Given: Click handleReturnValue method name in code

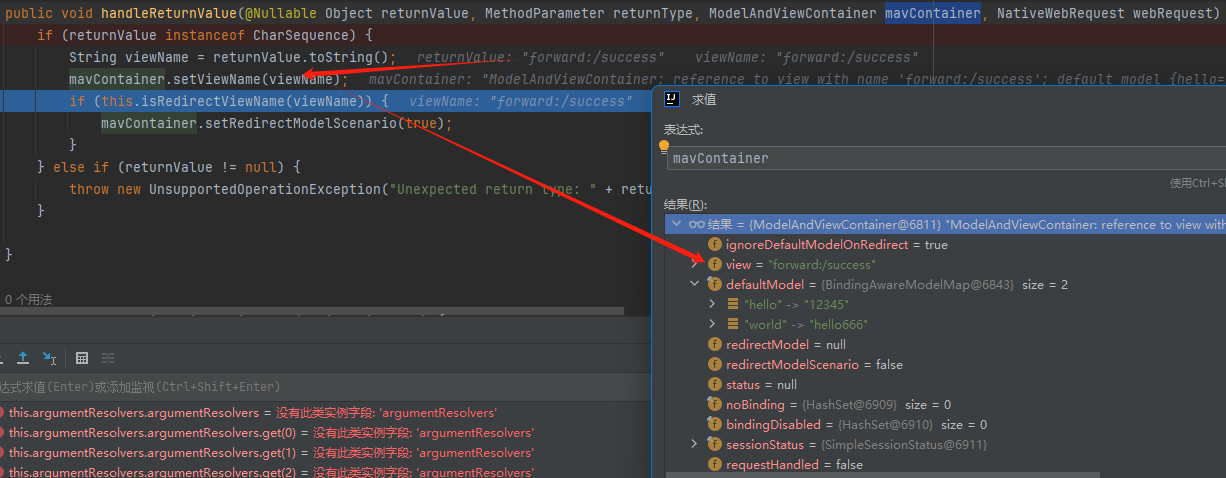Looking at the screenshot, I should pyautogui.click(x=165, y=14).
